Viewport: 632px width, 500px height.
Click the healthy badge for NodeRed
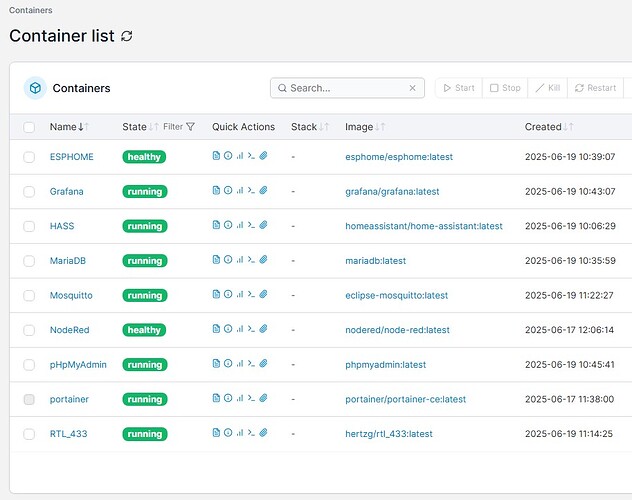144,330
